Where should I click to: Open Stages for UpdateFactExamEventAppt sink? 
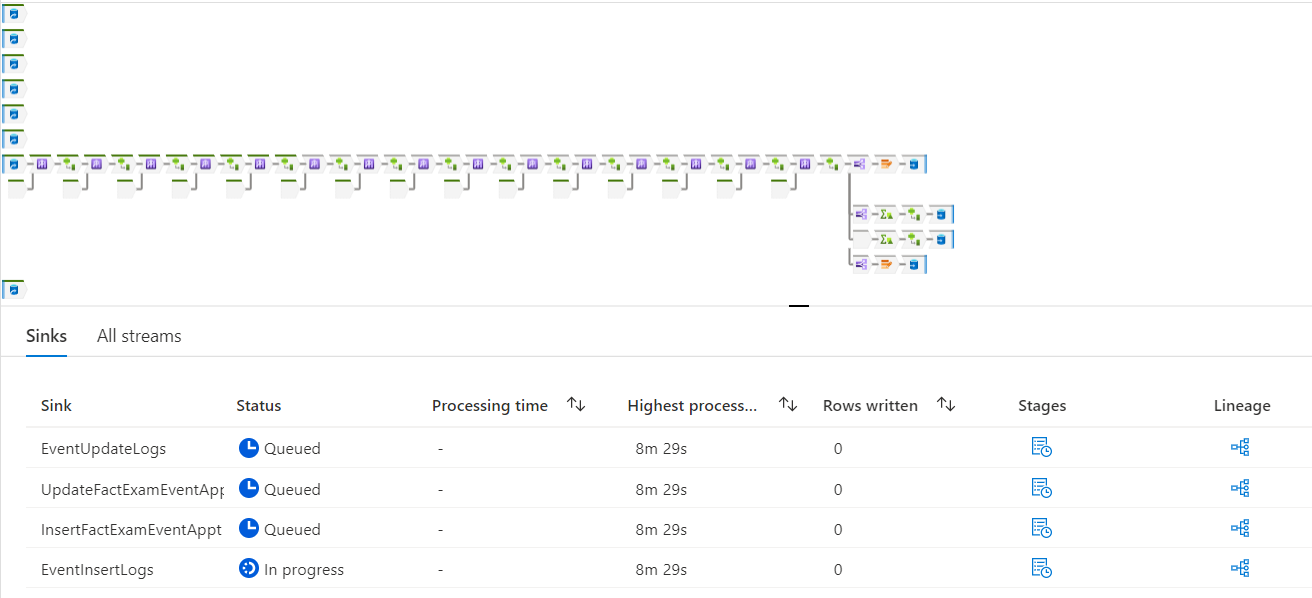click(1041, 488)
